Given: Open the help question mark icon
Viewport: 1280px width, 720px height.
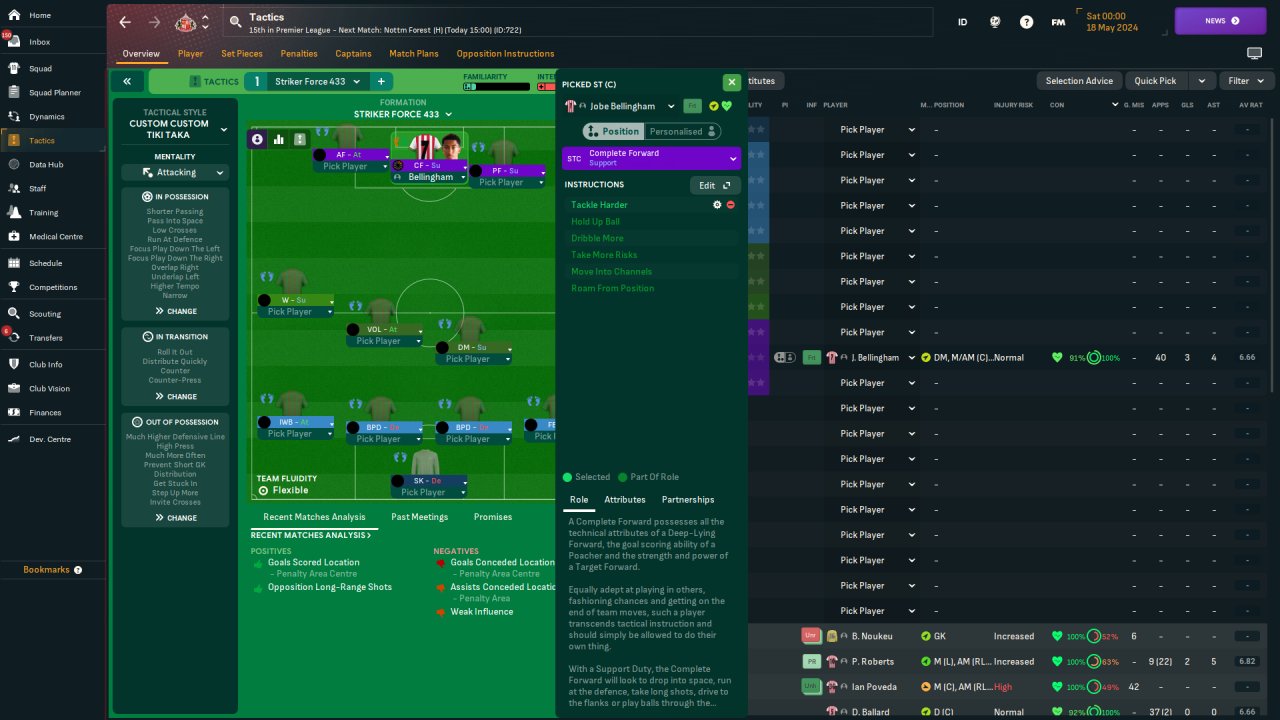Looking at the screenshot, I should pyautogui.click(x=1026, y=22).
